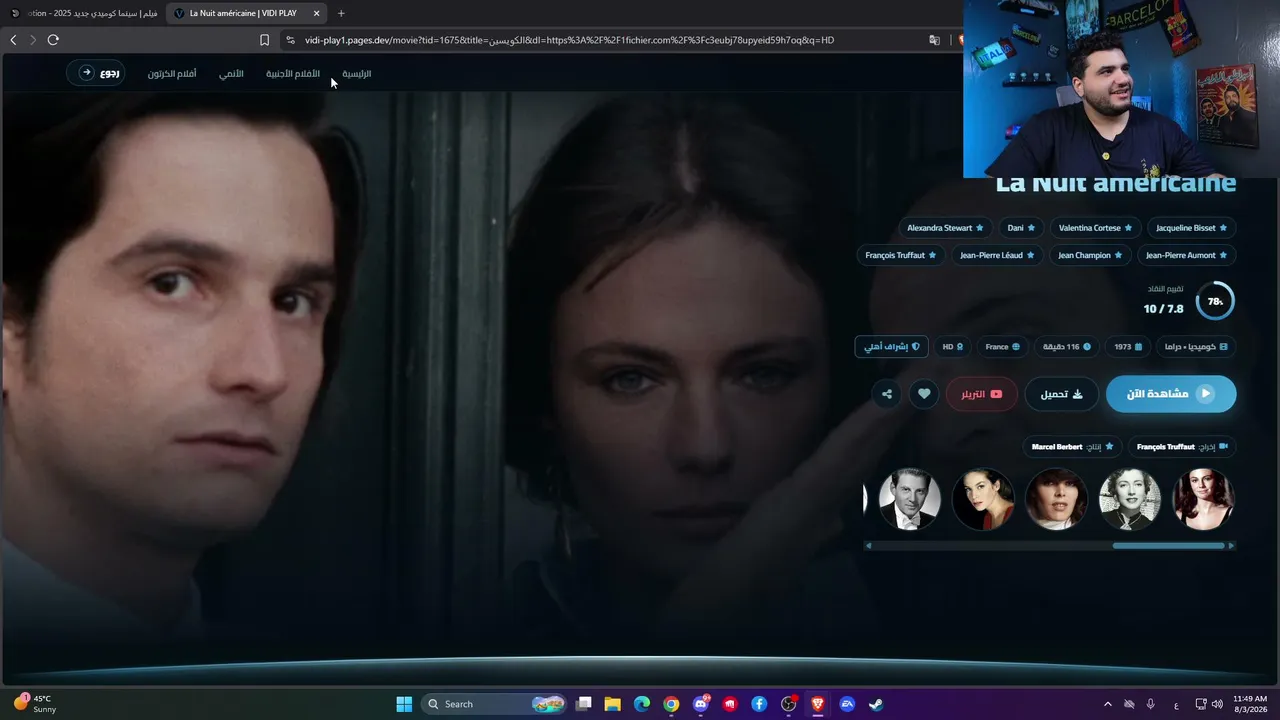Open the weather widget showing 45°C Sunny
The image size is (1280, 720).
pos(35,704)
